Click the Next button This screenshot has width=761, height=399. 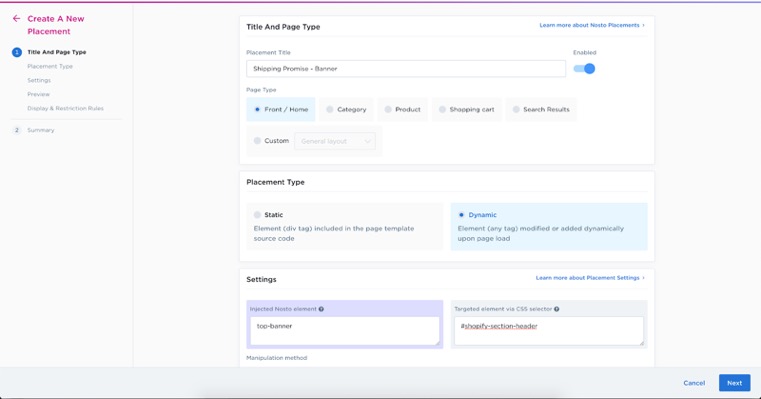coord(734,383)
